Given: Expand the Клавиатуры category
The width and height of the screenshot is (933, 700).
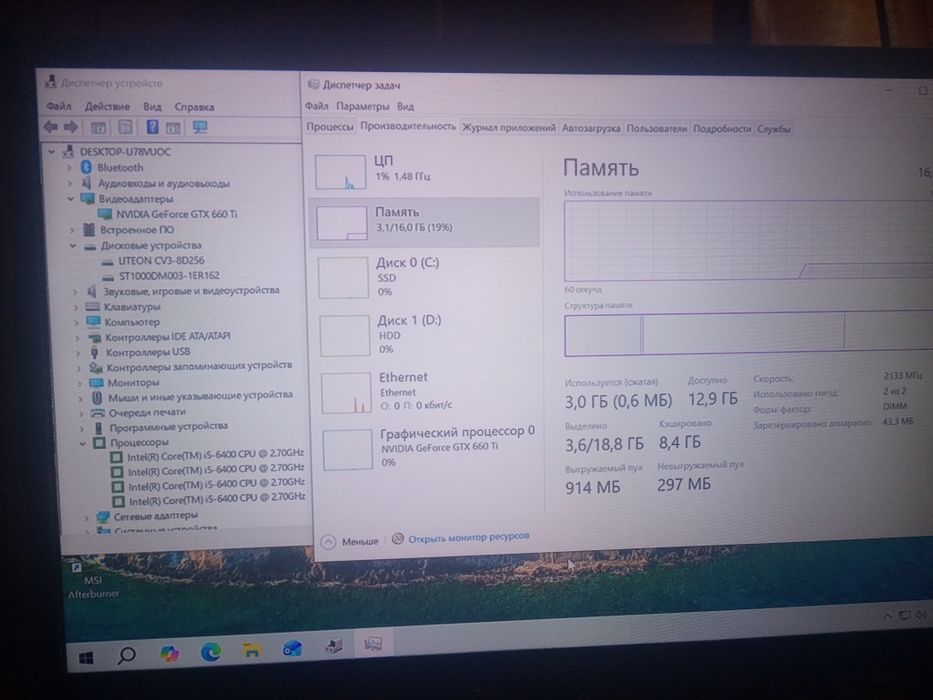Looking at the screenshot, I should 75,307.
